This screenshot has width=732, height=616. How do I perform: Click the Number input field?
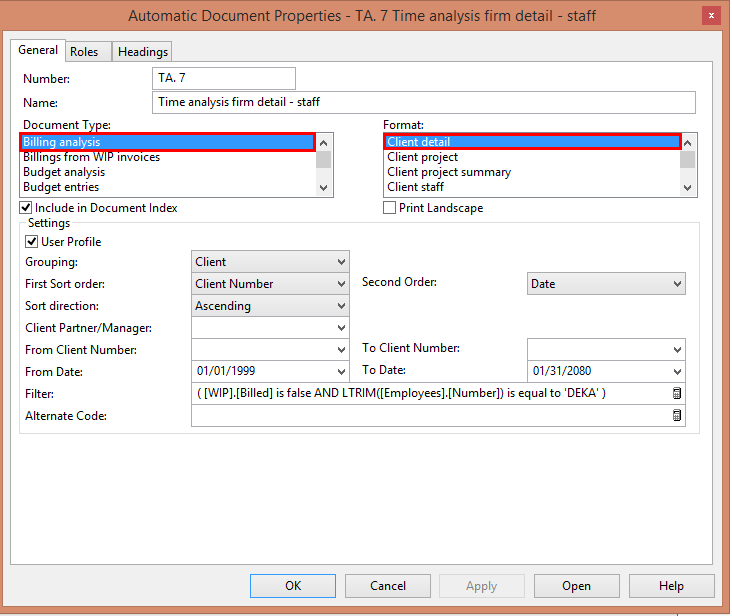click(224, 78)
